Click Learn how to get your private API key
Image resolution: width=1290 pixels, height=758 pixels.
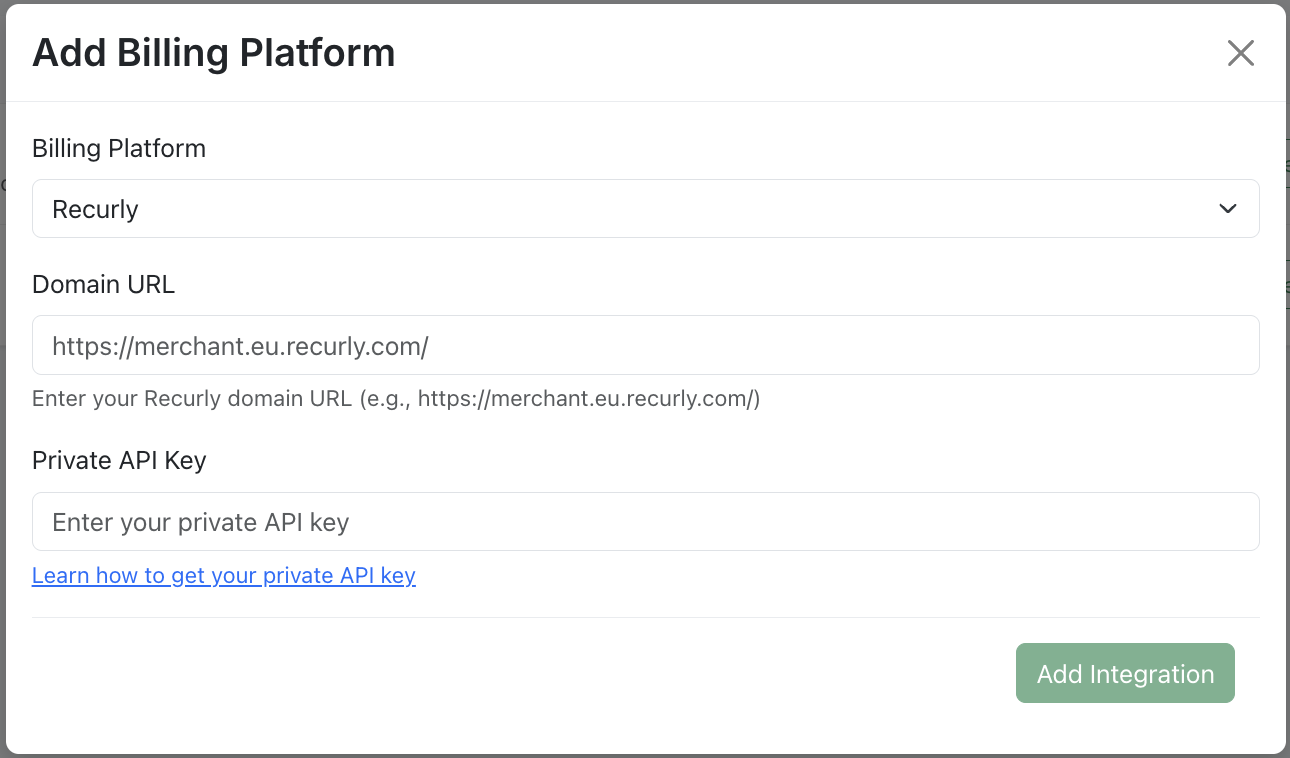coord(223,575)
